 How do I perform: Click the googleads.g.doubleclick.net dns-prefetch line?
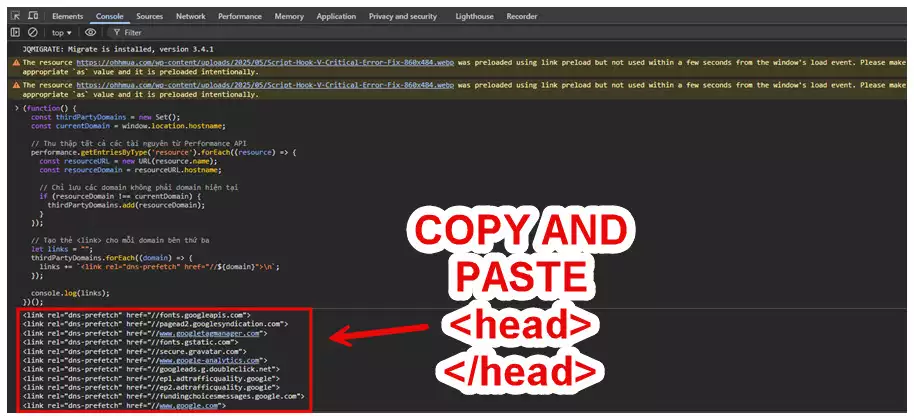151,369
